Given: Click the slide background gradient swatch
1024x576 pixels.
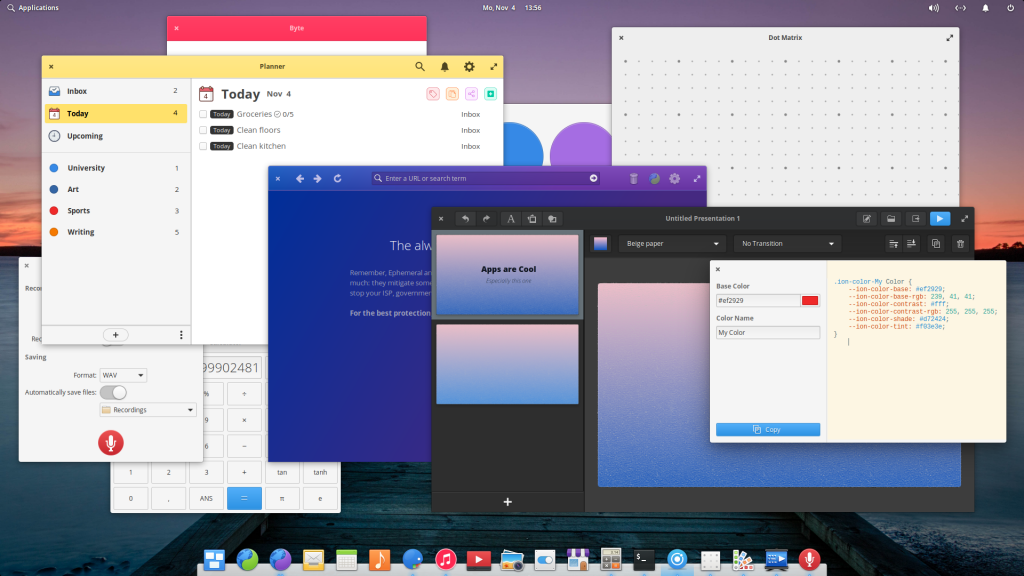Looking at the screenshot, I should click(600, 244).
